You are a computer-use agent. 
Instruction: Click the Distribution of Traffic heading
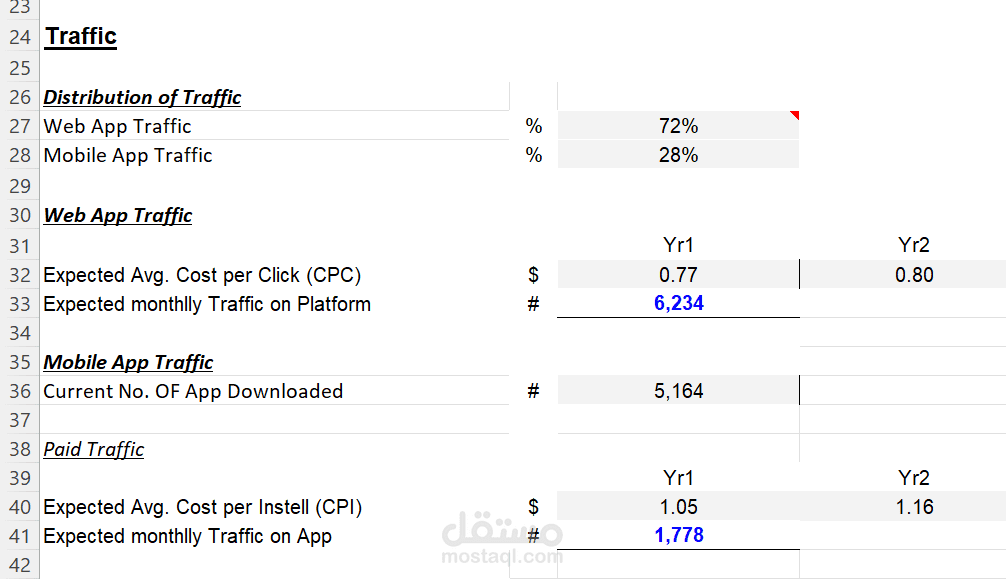(x=142, y=97)
